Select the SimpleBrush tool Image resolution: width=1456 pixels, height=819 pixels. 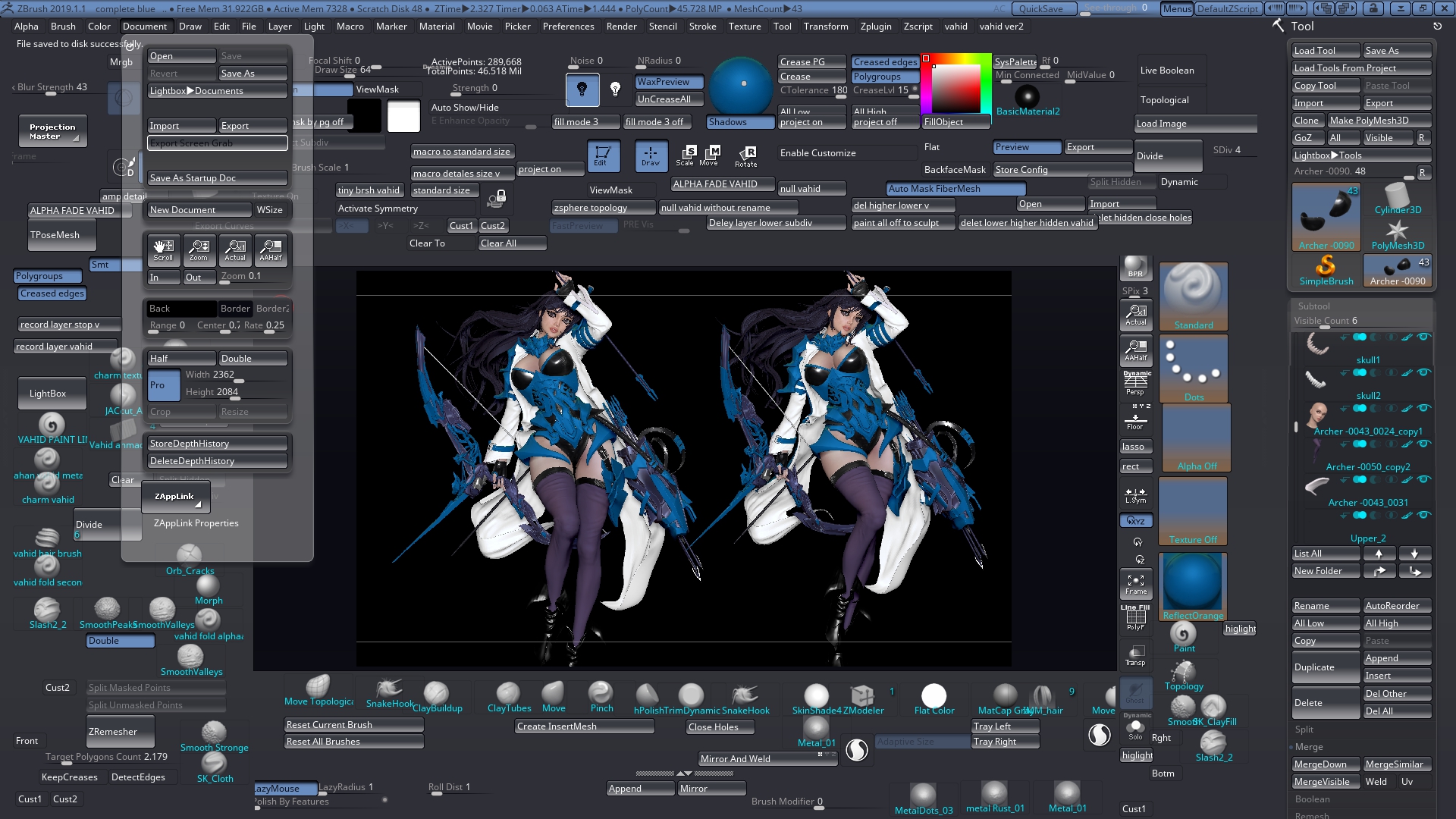pyautogui.click(x=1326, y=270)
